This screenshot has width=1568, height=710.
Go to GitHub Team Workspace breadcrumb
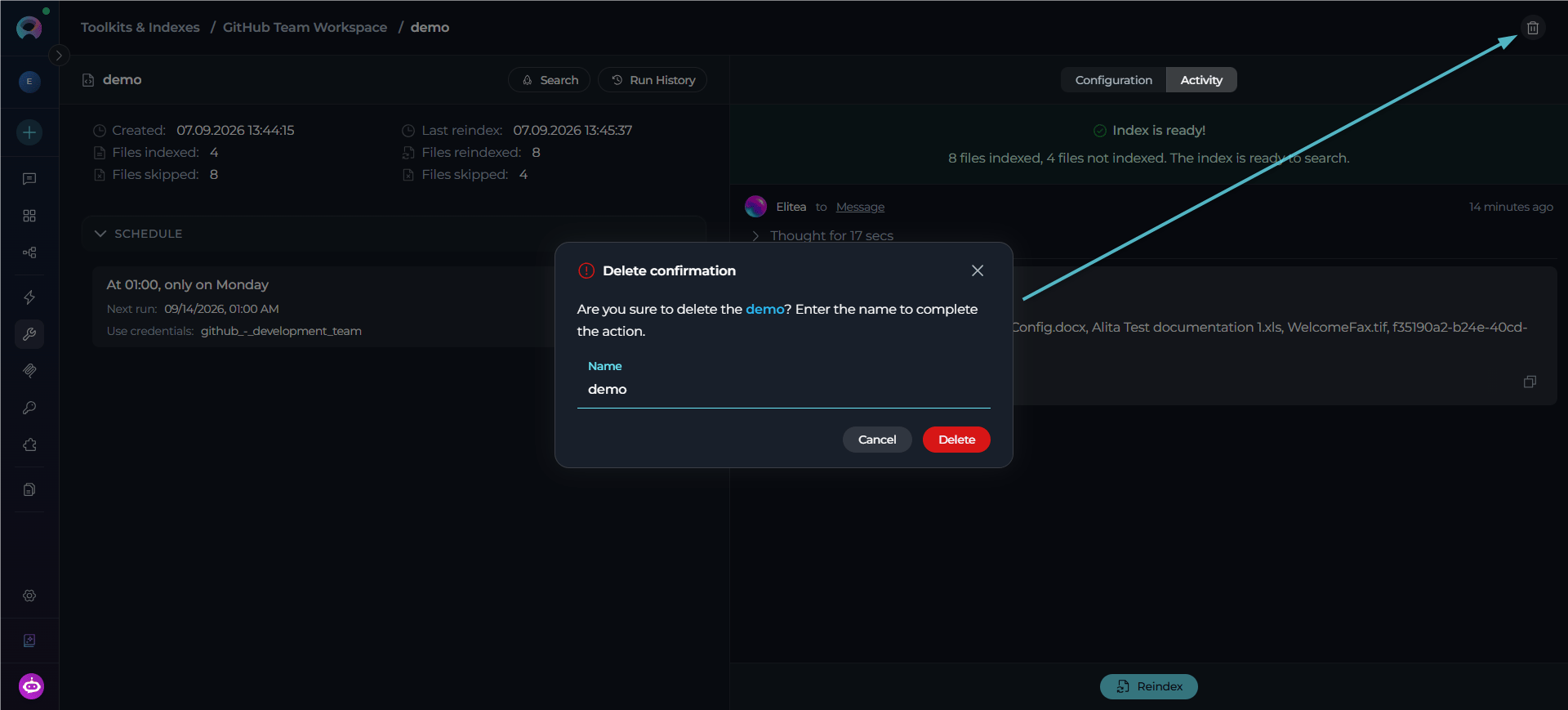(305, 27)
